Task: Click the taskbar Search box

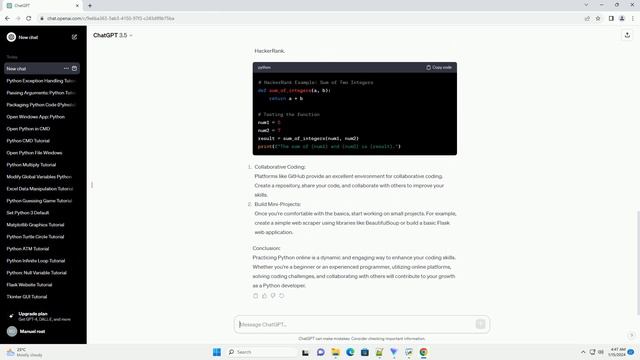Action: 261,352
